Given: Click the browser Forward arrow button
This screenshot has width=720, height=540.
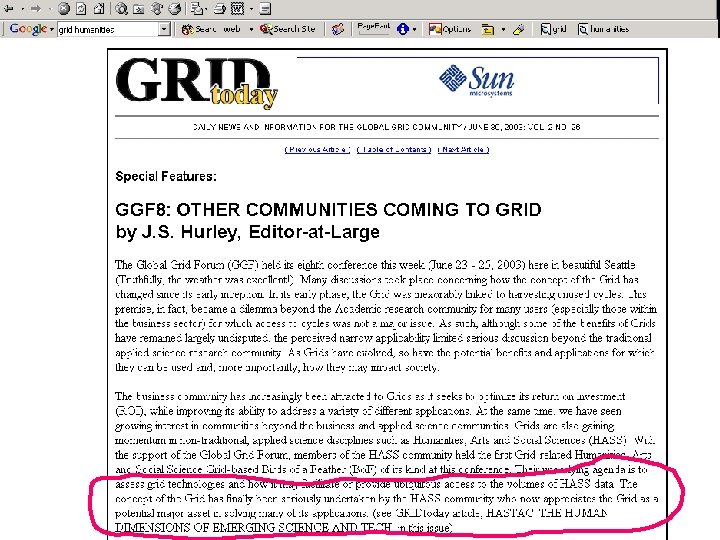Looking at the screenshot, I should [x=36, y=8].
